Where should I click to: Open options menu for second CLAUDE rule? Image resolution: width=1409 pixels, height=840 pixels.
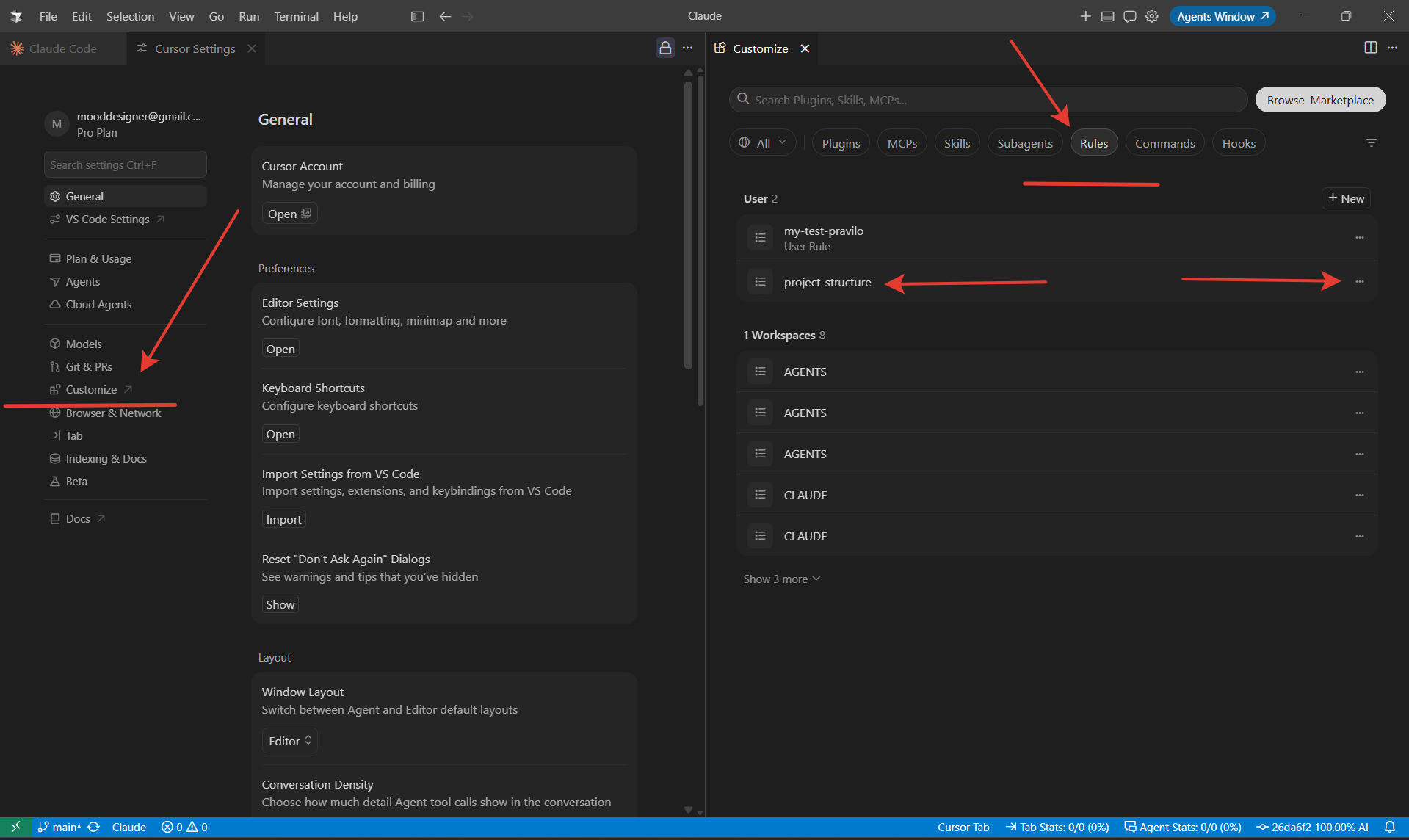[1359, 536]
